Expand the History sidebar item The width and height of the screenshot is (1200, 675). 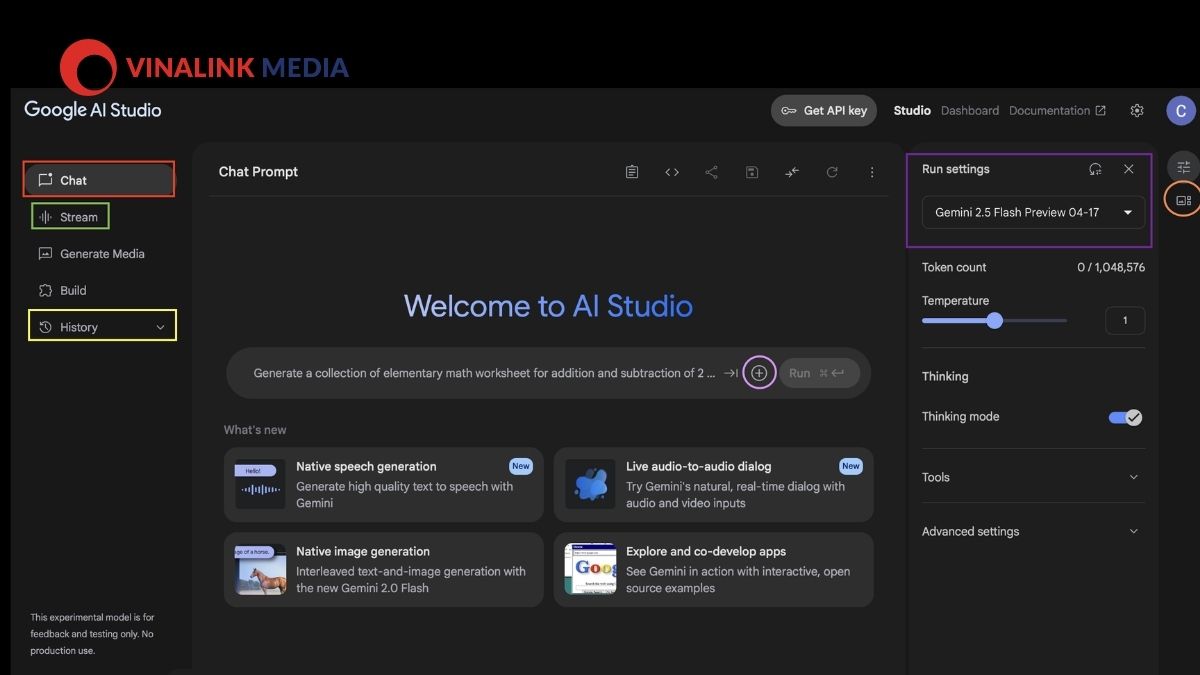click(x=102, y=327)
